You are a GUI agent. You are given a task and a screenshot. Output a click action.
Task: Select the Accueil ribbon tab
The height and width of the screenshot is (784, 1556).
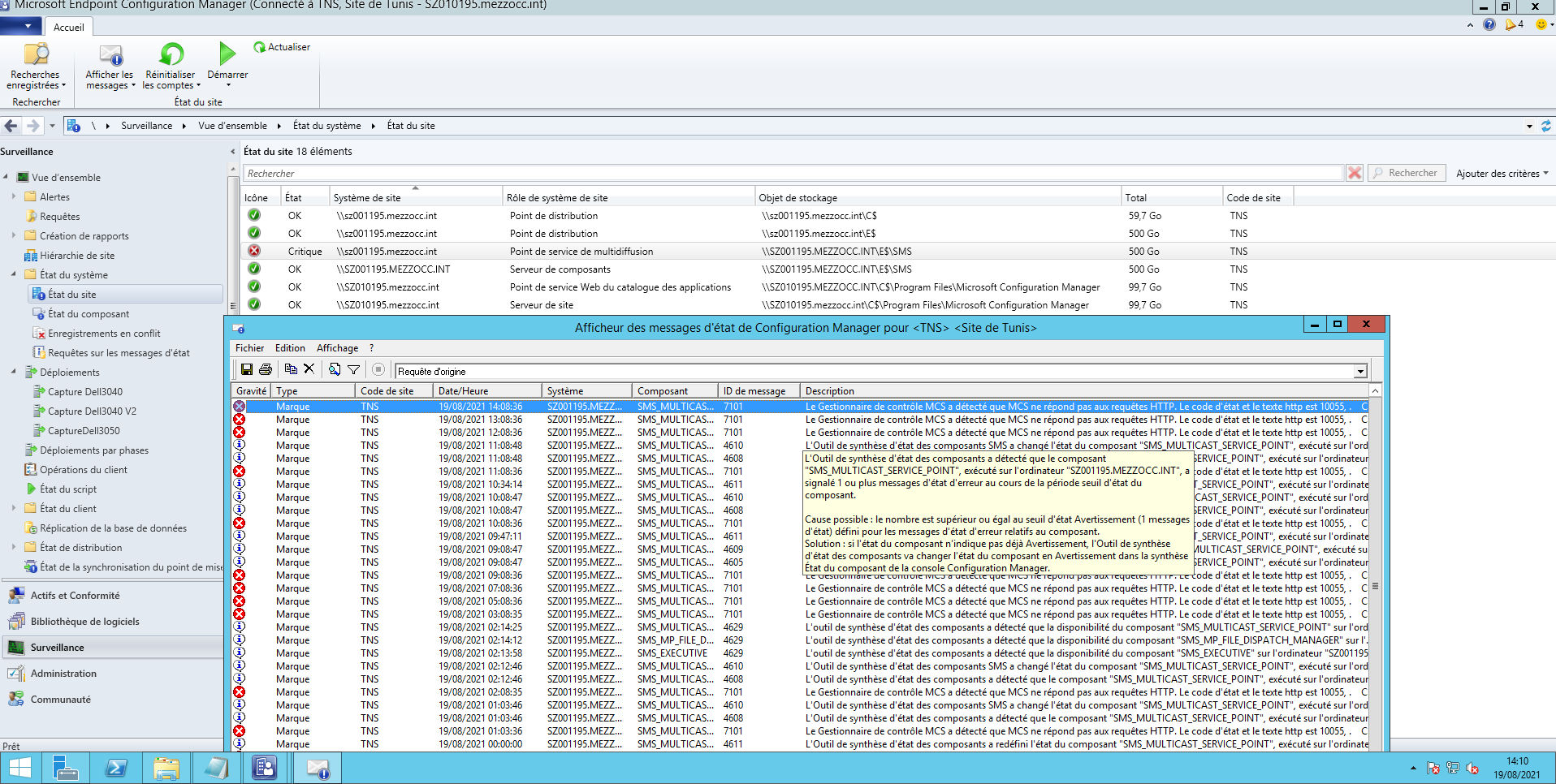[68, 27]
